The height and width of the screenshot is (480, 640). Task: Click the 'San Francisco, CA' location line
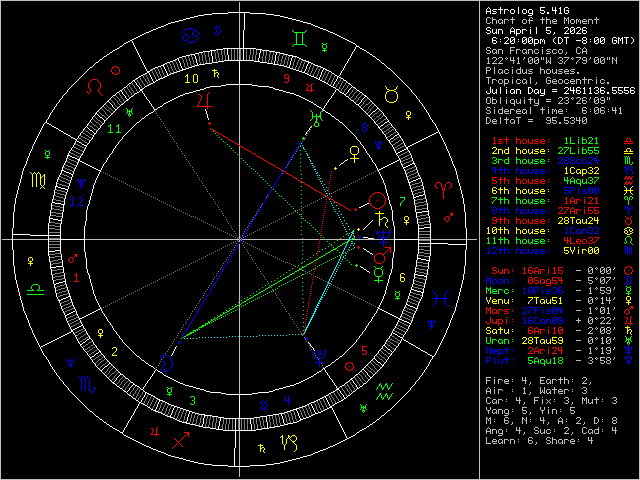pyautogui.click(x=536, y=51)
